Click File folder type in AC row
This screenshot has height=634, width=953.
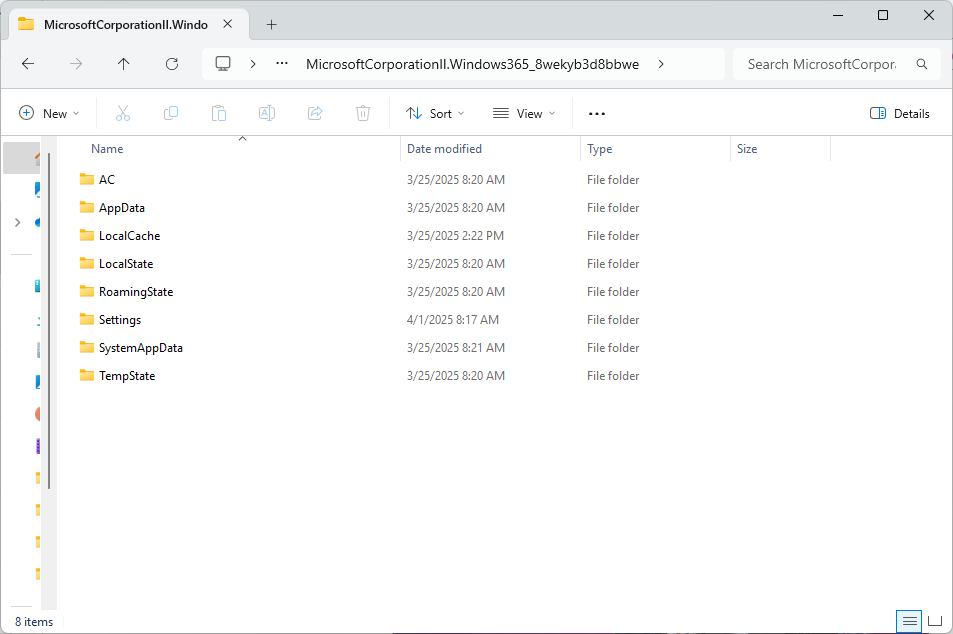tap(613, 180)
